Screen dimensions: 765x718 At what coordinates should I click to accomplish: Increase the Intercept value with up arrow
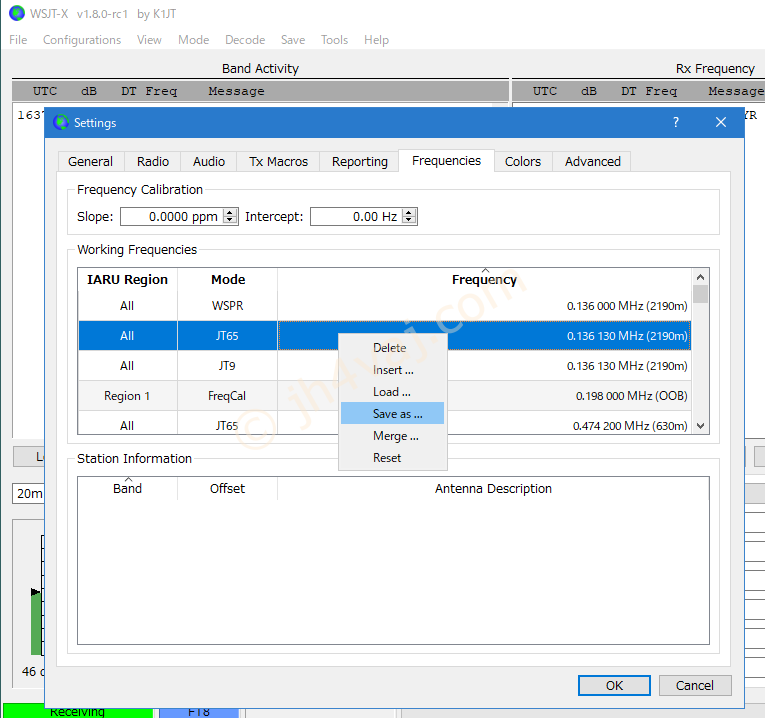click(409, 212)
